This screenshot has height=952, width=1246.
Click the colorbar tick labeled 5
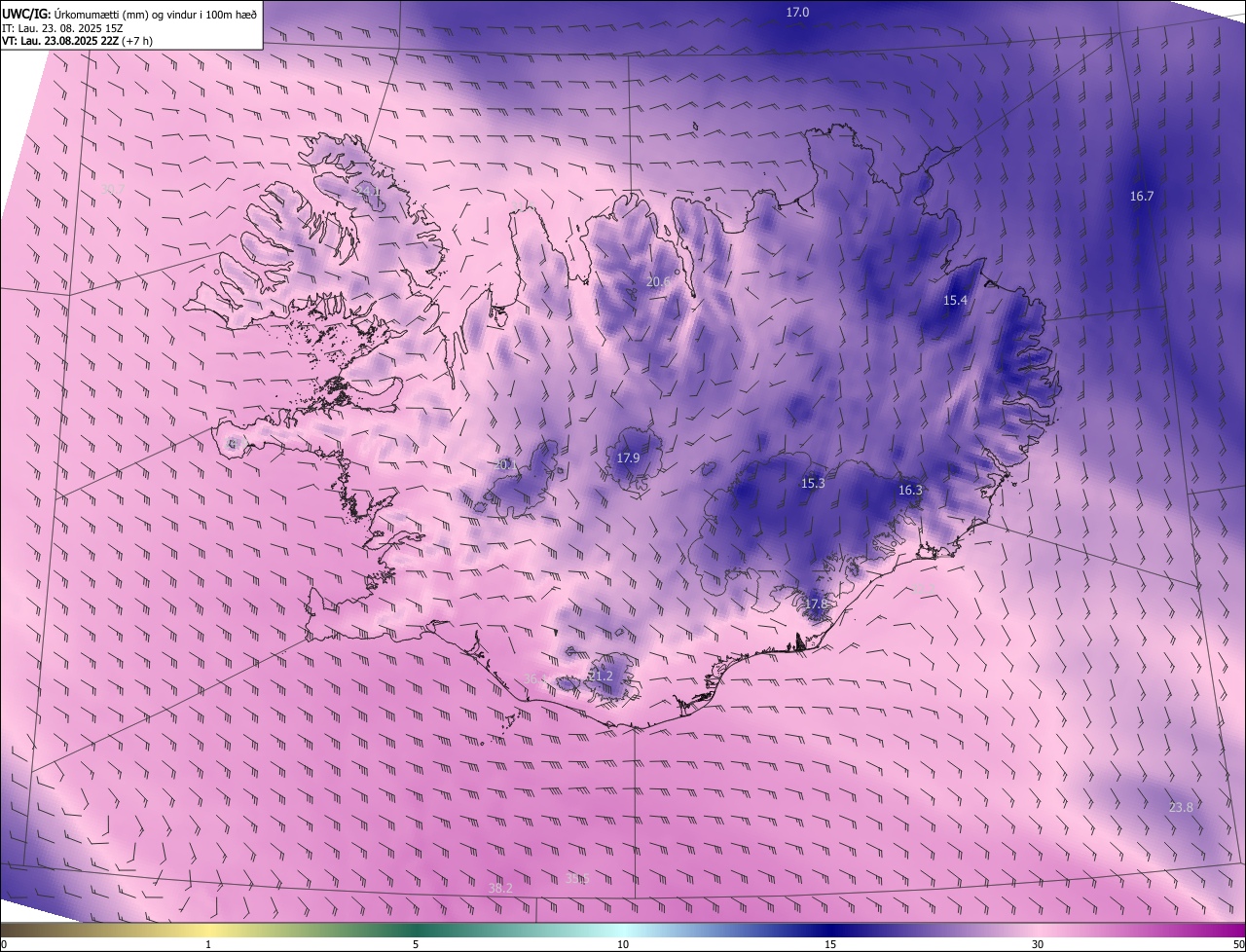[x=416, y=944]
